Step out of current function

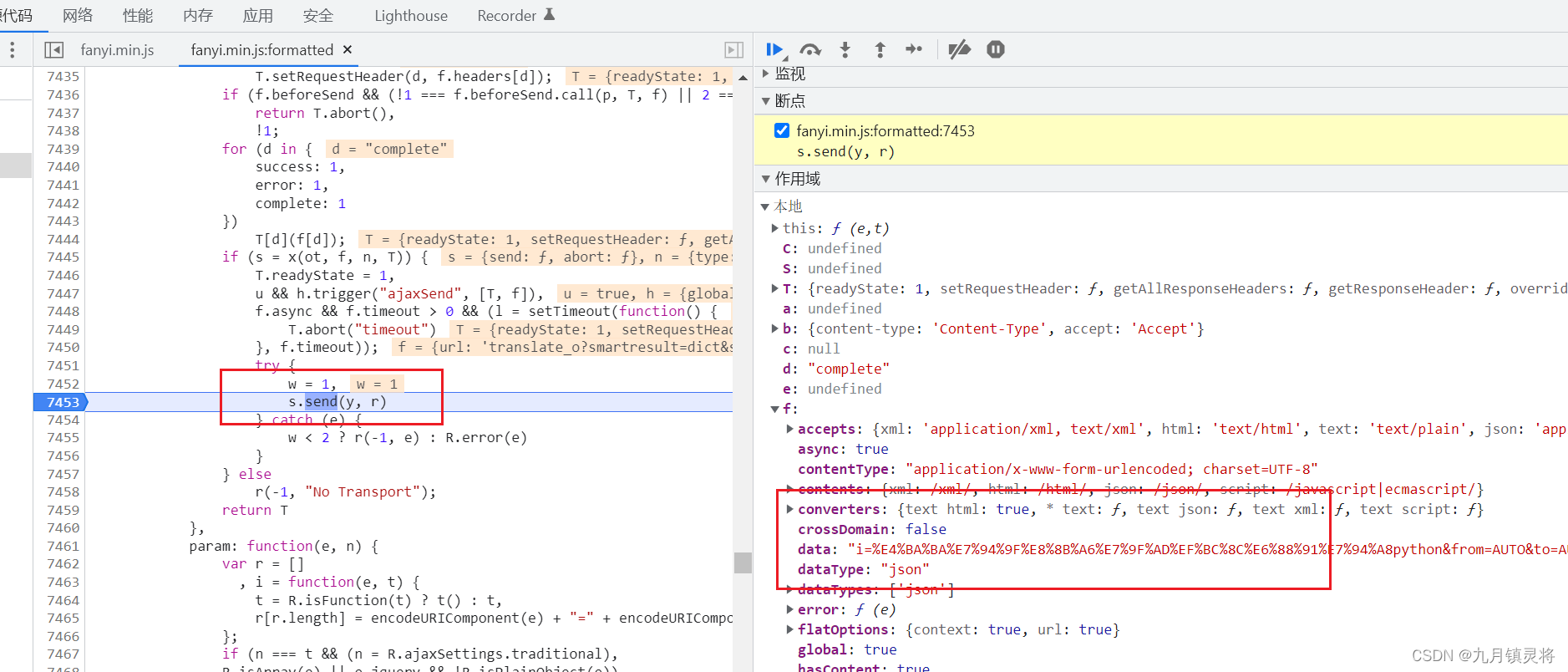(x=880, y=50)
